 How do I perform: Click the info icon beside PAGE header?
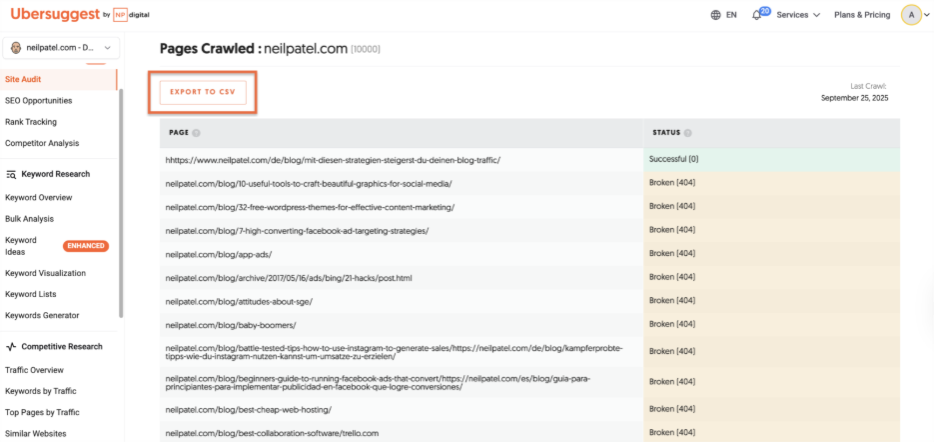pos(196,133)
